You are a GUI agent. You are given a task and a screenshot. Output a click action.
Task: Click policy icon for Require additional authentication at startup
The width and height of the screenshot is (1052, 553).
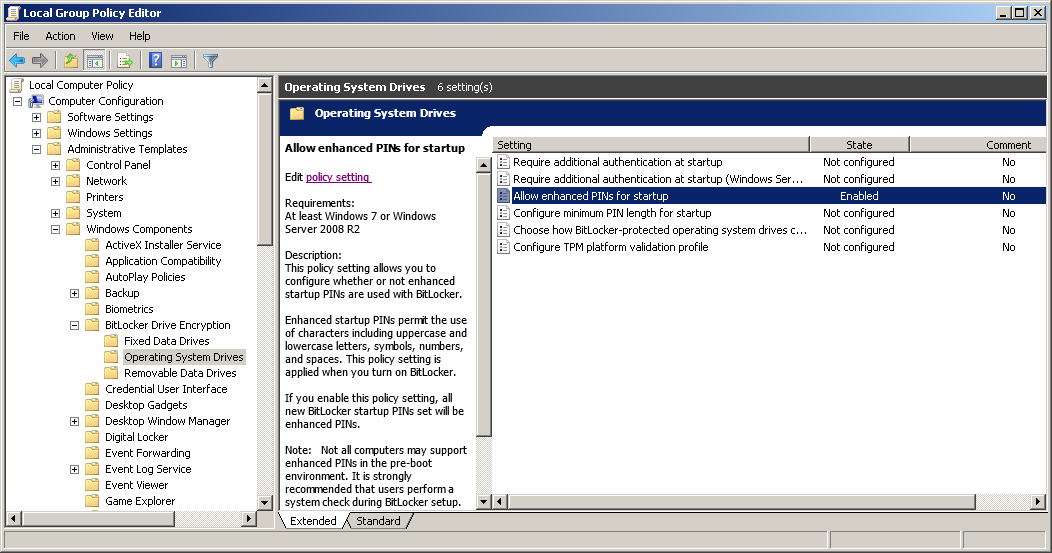pos(503,162)
